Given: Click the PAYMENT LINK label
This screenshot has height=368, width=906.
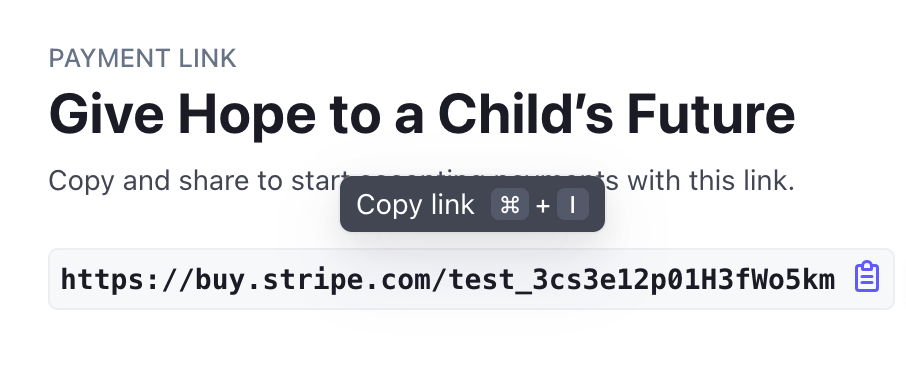Looking at the screenshot, I should (142, 58).
